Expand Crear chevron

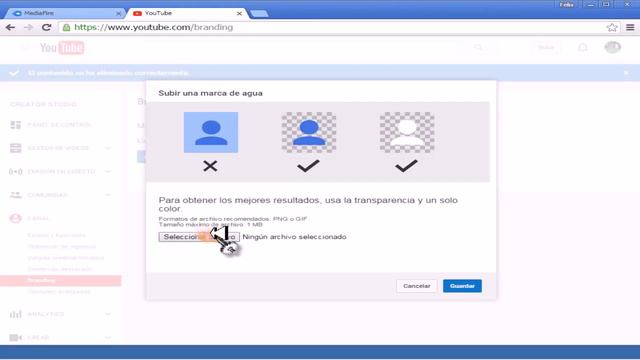click(108, 337)
